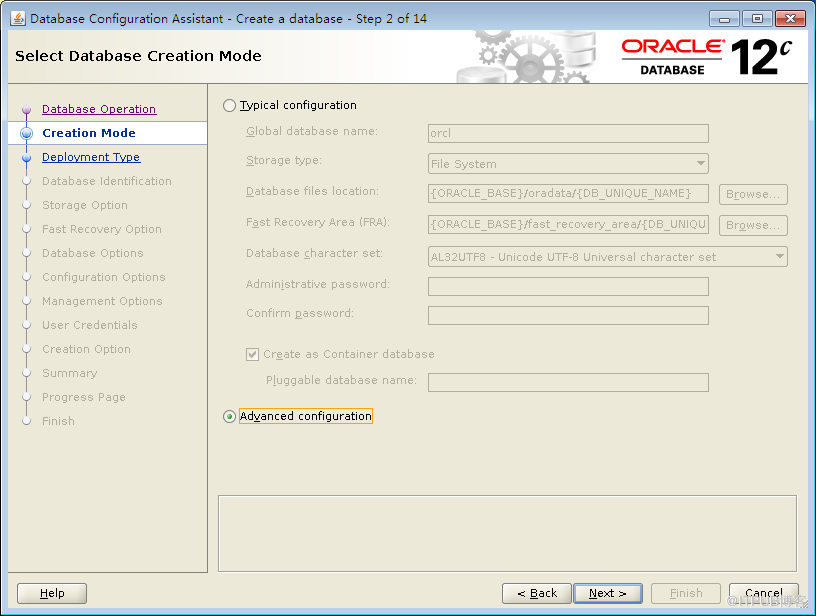Select the Creation Mode step
Screen dimensions: 816x616
89,133
